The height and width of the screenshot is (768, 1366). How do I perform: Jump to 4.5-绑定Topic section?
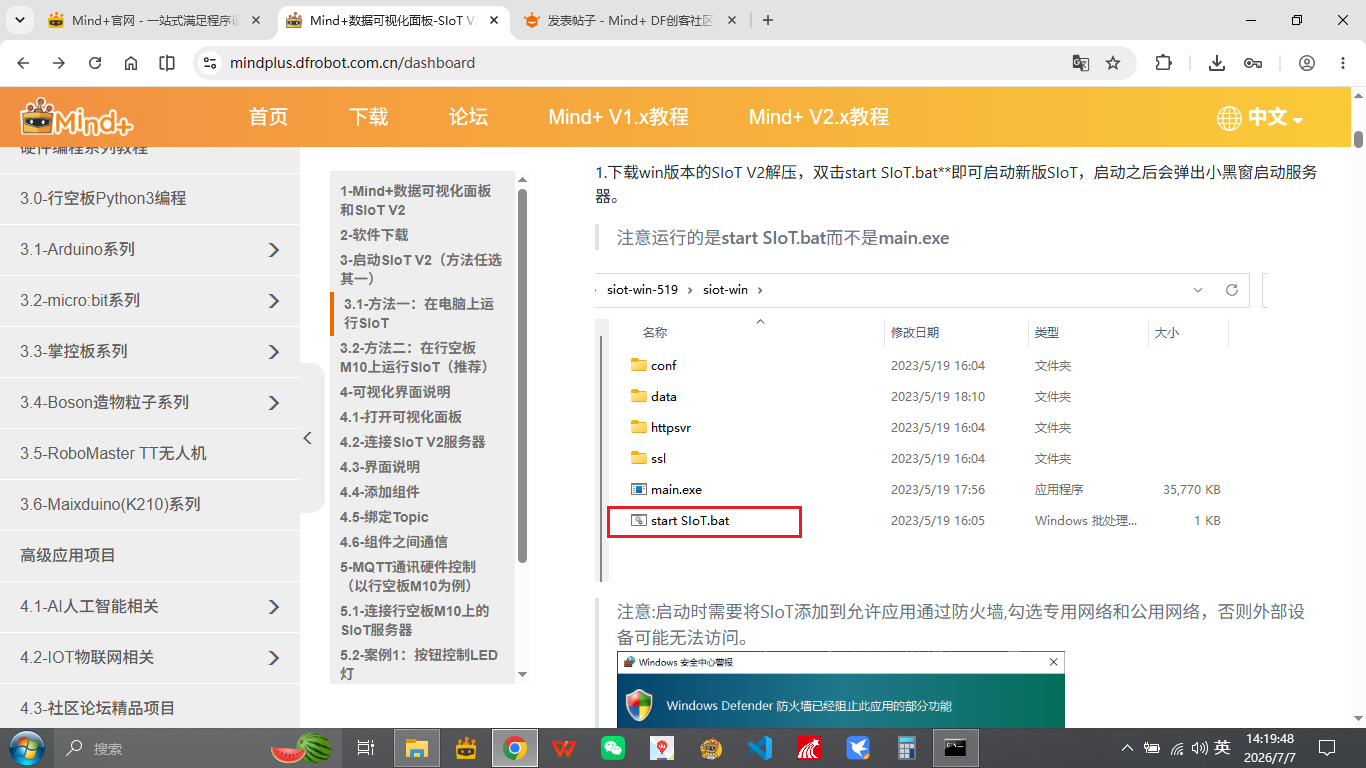[x=384, y=517]
